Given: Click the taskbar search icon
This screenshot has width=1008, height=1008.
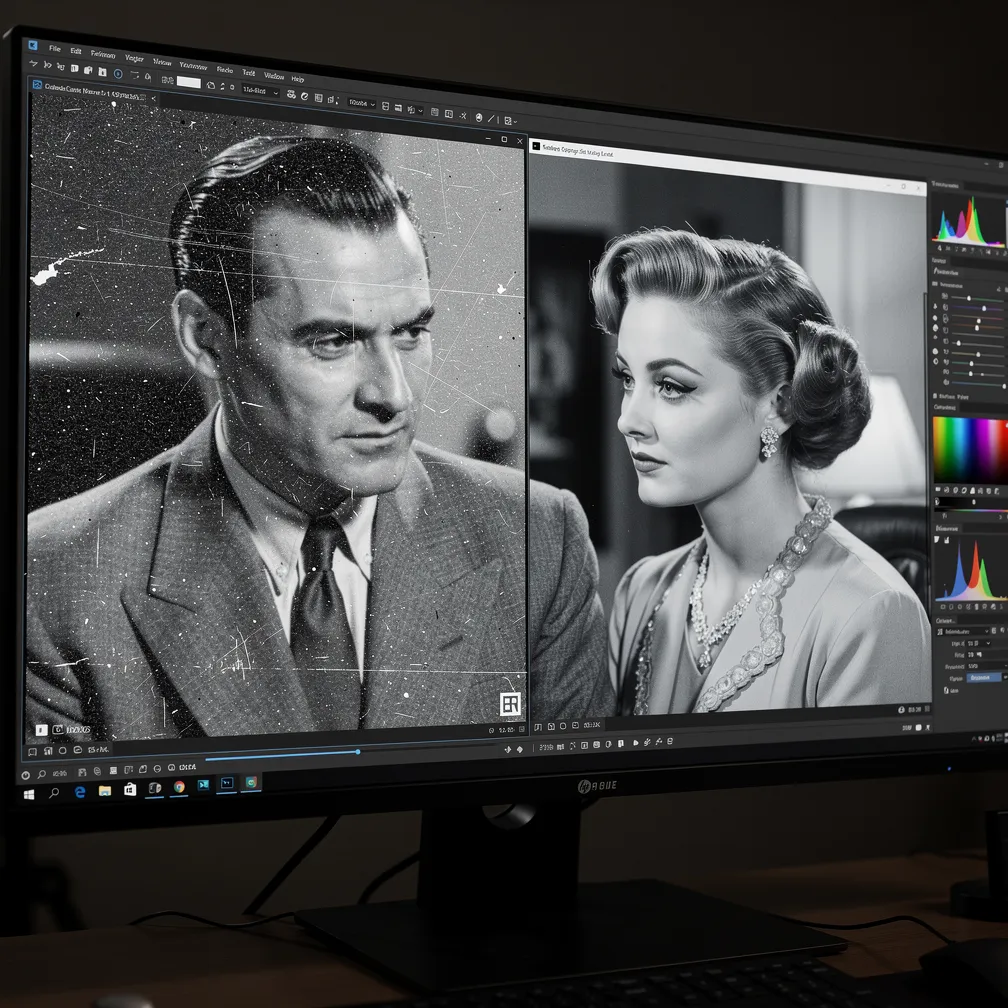Looking at the screenshot, I should [54, 793].
